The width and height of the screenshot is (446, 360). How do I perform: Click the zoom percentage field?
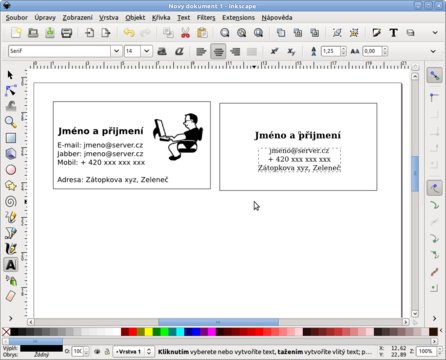pos(426,351)
